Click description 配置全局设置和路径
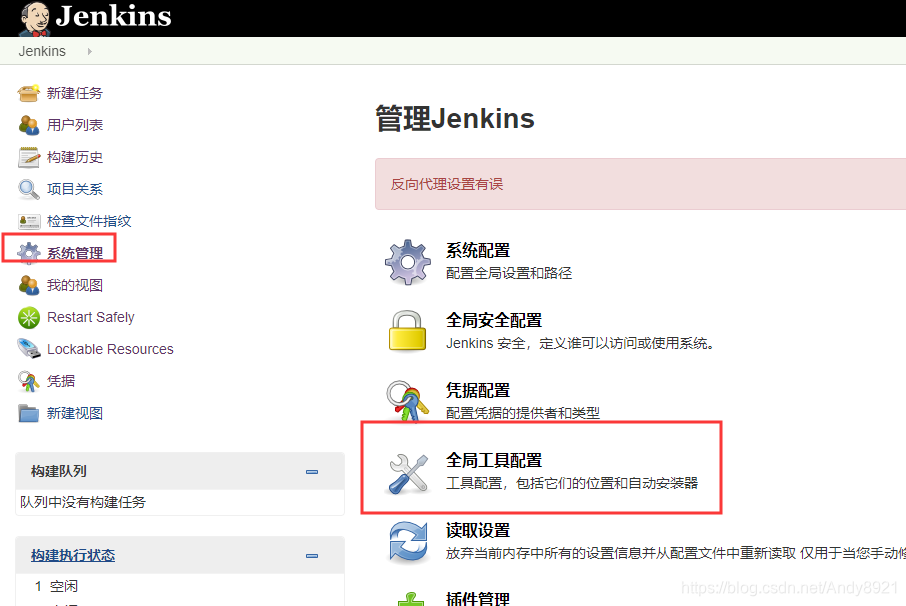The height and width of the screenshot is (606, 906). point(508,273)
